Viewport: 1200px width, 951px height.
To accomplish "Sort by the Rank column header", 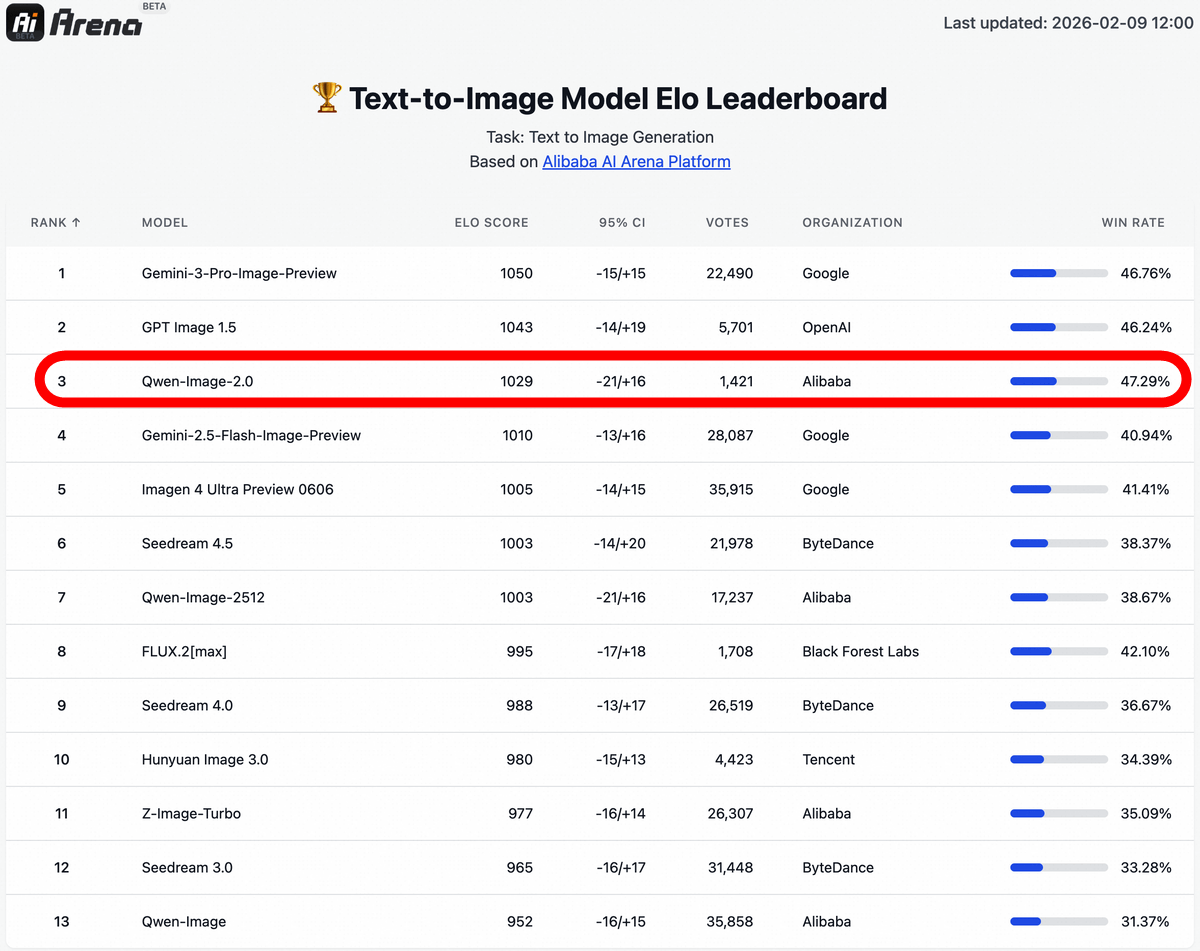I will pyautogui.click(x=56, y=222).
